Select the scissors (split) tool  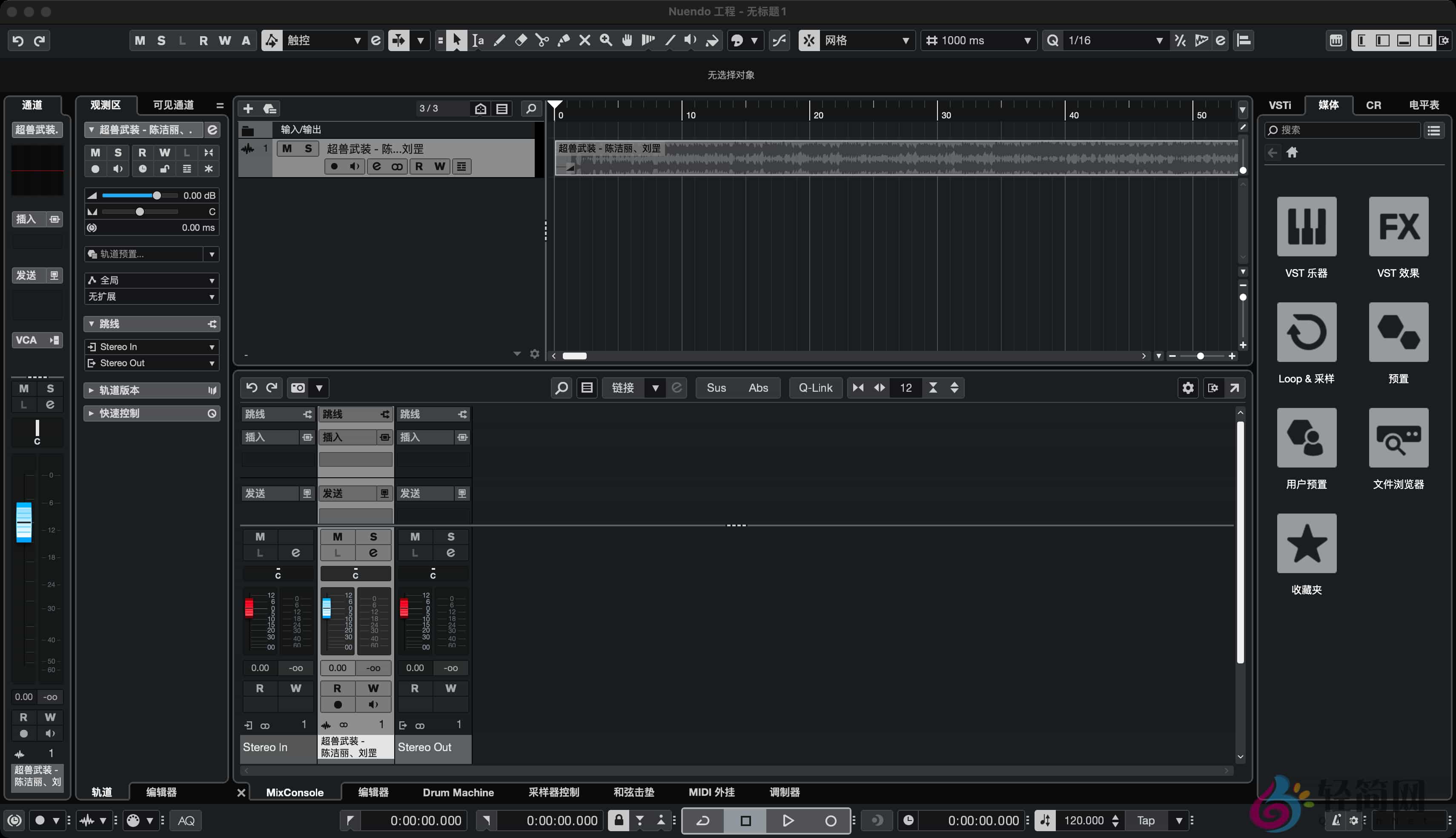tap(542, 40)
